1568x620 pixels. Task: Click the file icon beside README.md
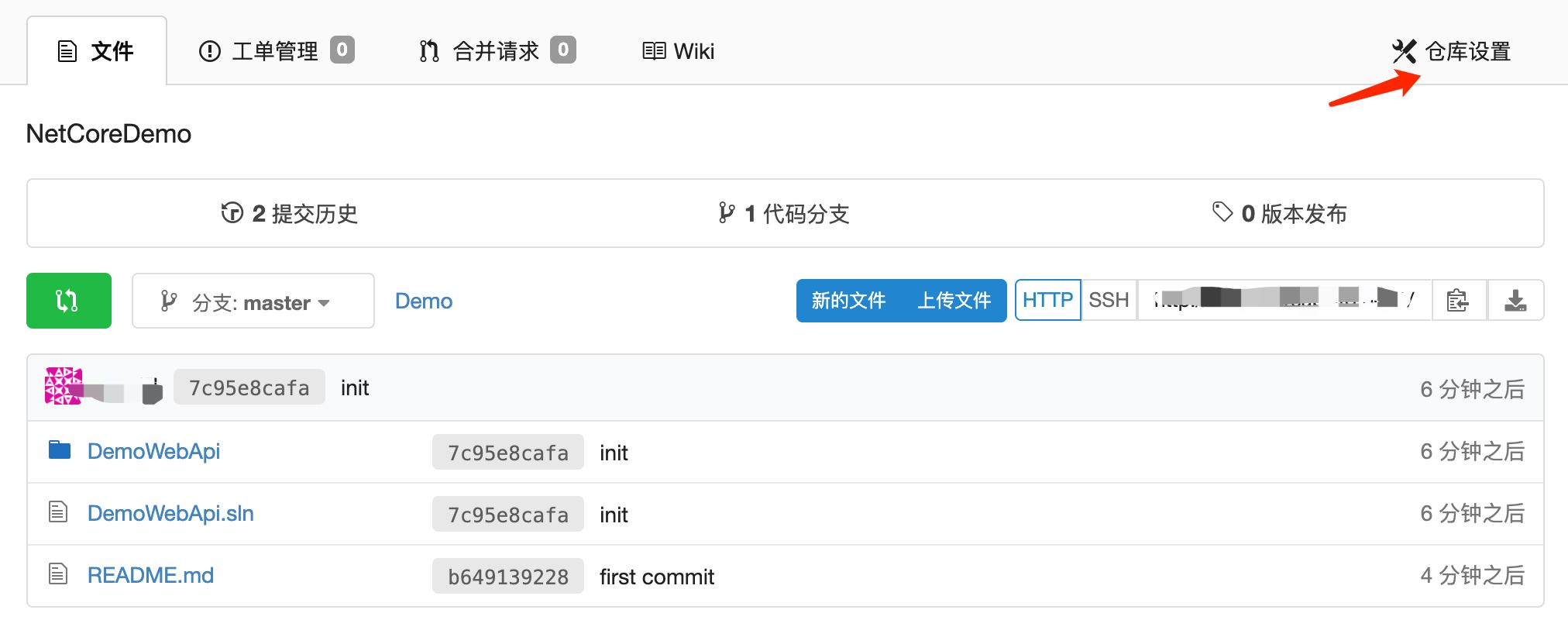click(58, 574)
